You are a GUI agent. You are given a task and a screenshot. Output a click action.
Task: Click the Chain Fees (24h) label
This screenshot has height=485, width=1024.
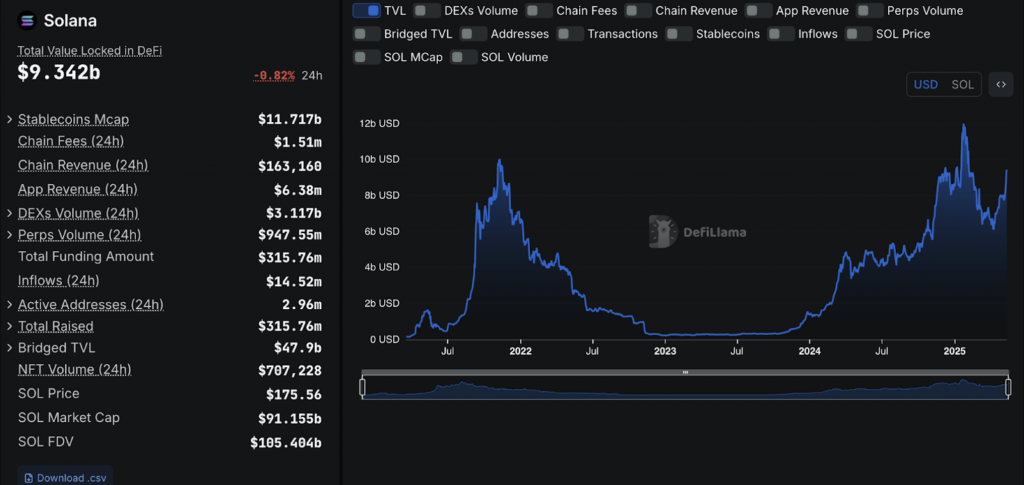[x=71, y=141]
